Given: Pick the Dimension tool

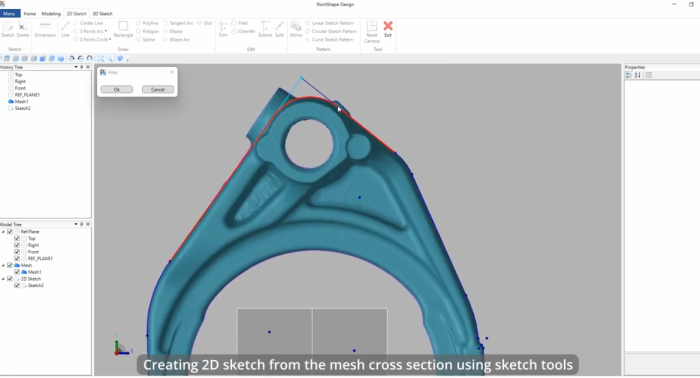Looking at the screenshot, I should (x=45, y=29).
